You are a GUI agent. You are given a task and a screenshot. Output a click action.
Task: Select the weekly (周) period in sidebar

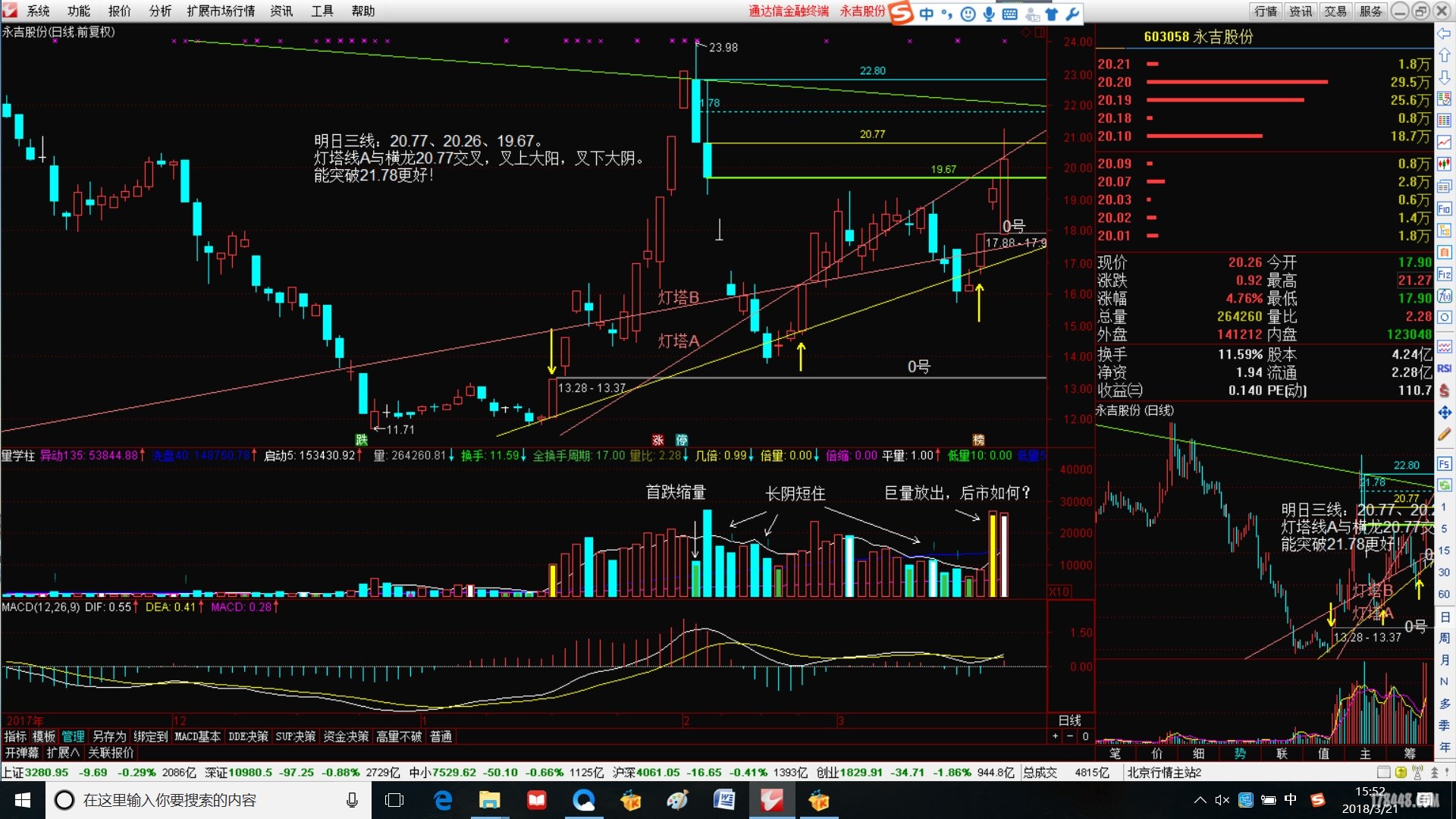(x=1444, y=639)
